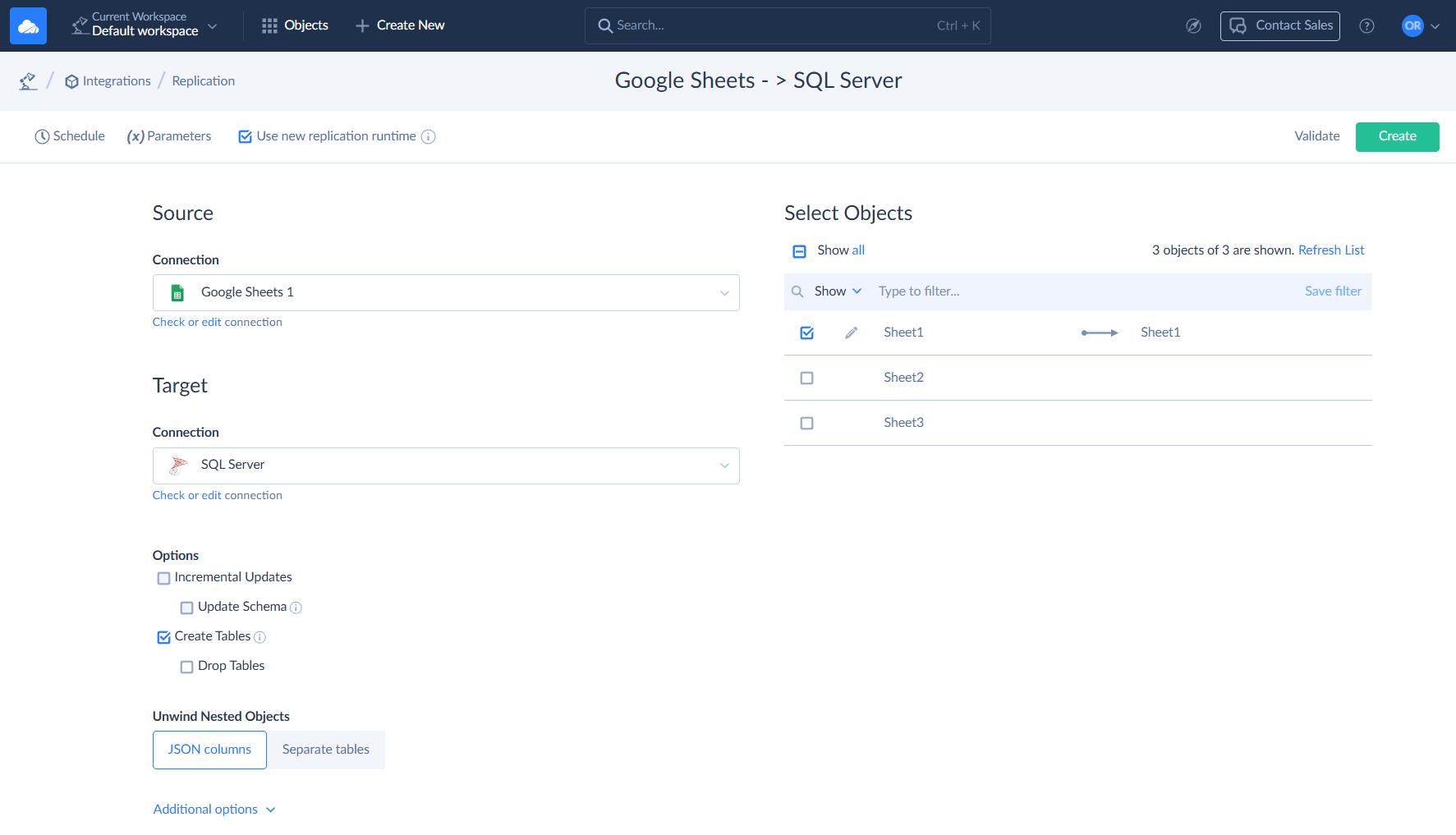This screenshot has width=1456, height=835.
Task: Click the Validate button
Action: (1316, 136)
